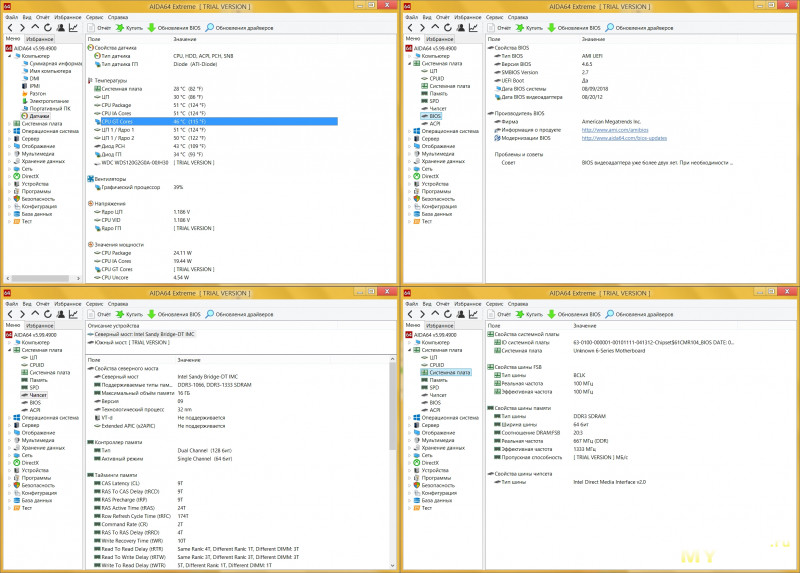Expand Сеть node in the chipset window tree
Image resolution: width=800 pixels, height=573 pixels.
point(9,455)
